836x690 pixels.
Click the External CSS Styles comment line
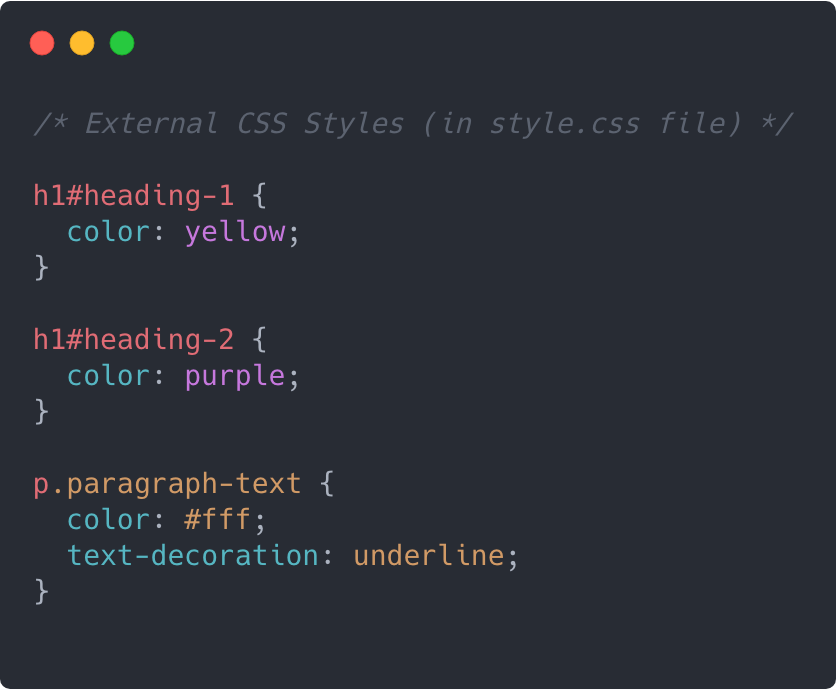pyautogui.click(x=413, y=124)
